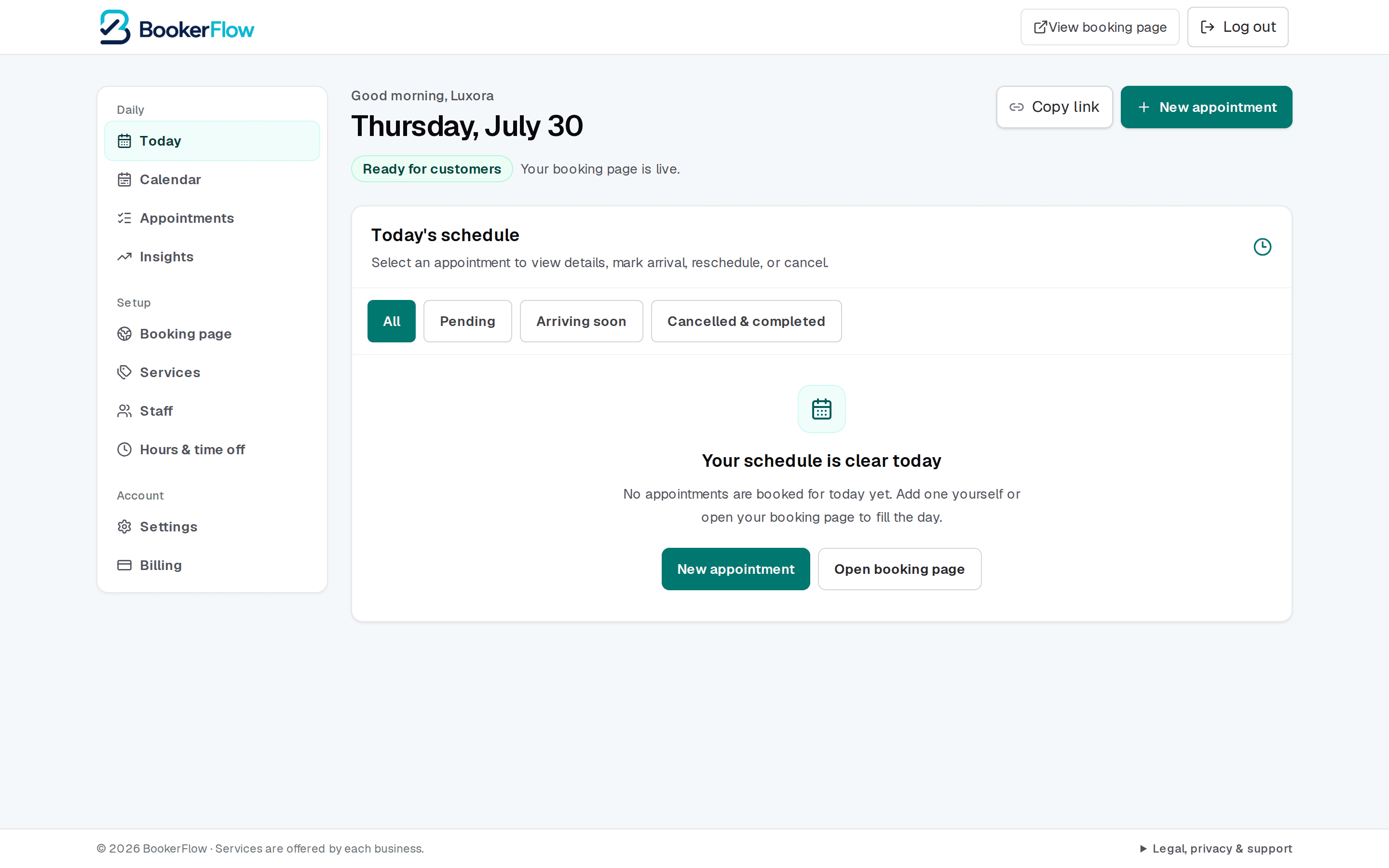Filter by Arriving soon
Image resolution: width=1389 pixels, height=868 pixels.
581,321
